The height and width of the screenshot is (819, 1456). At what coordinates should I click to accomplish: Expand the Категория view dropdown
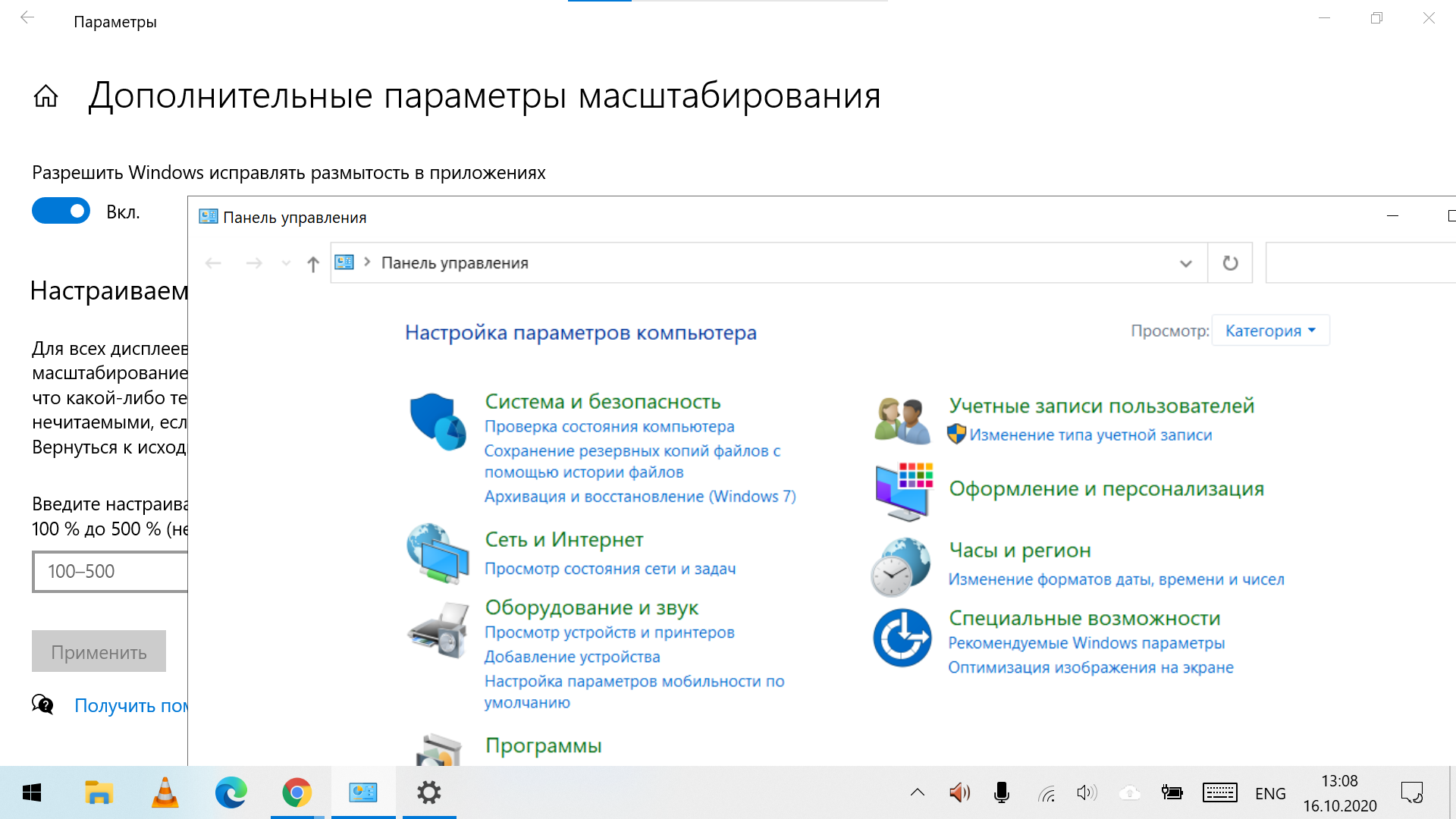1270,331
